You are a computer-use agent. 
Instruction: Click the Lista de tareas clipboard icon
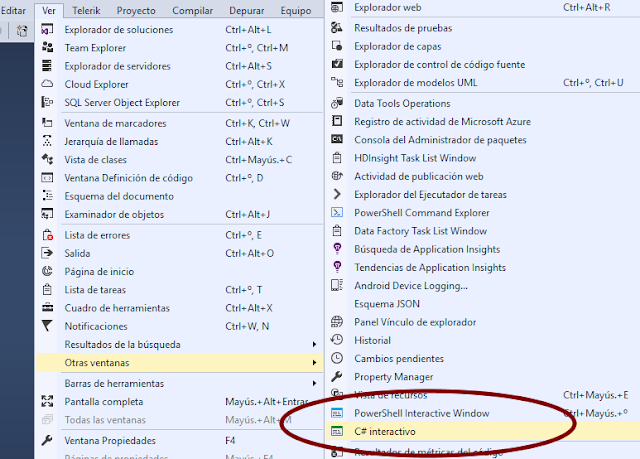tap(47, 289)
